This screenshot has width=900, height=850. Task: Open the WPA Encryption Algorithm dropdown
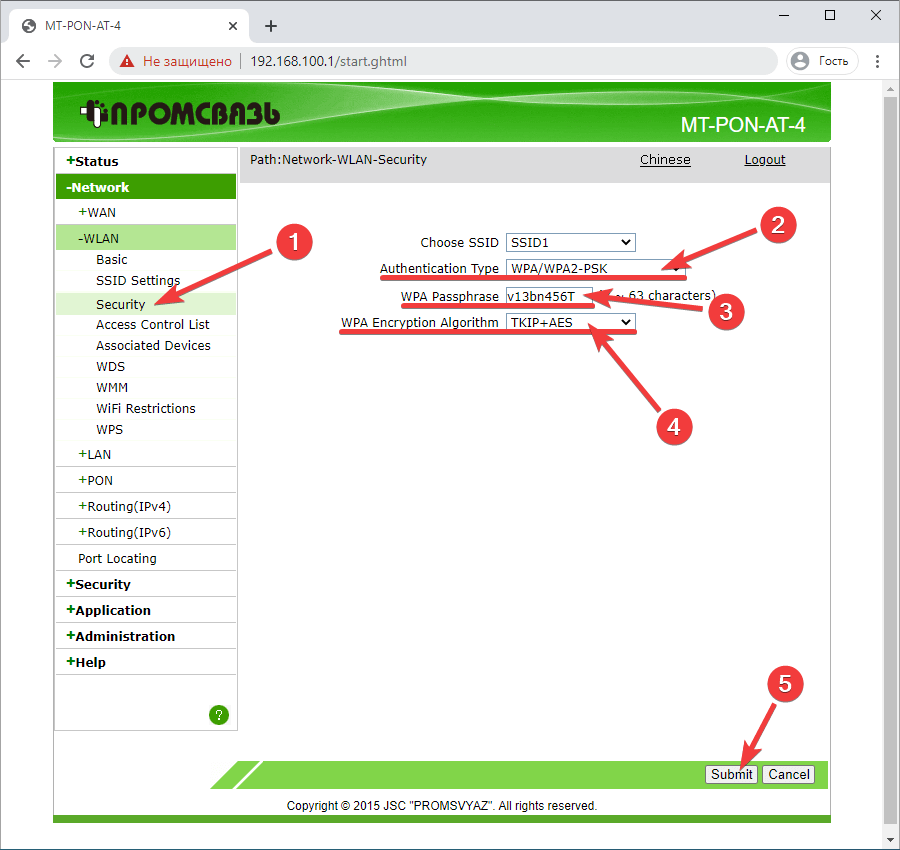(570, 322)
